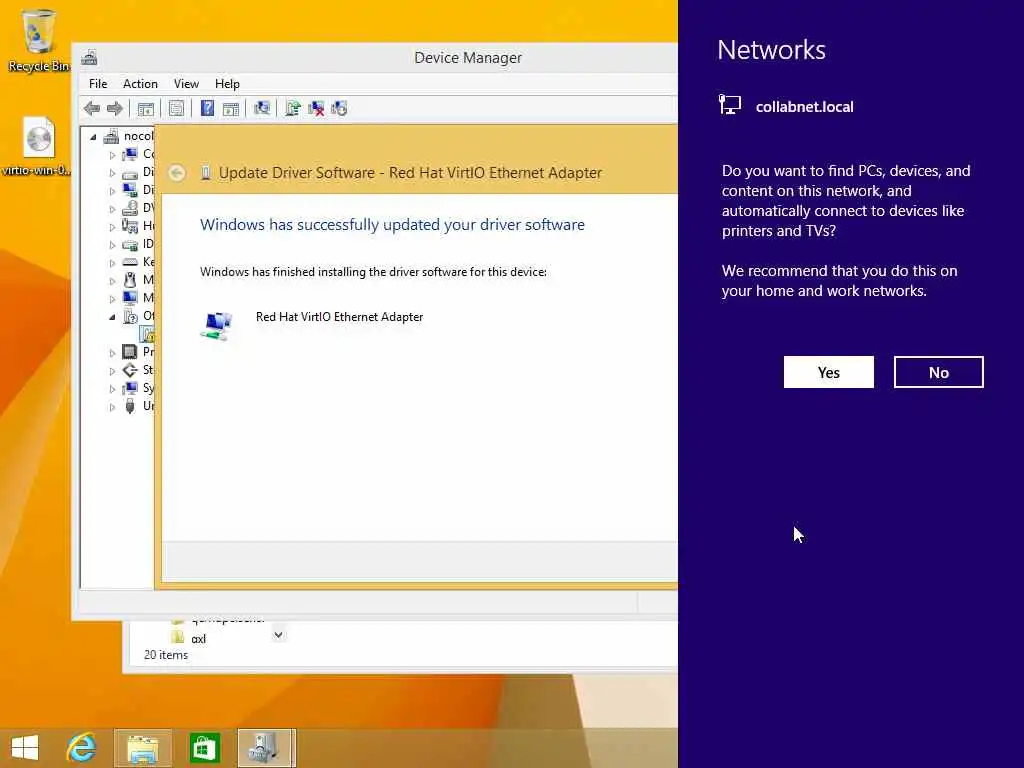Expand the Storage controllers arrow
Screen dimensions: 1024x768
[112, 371]
